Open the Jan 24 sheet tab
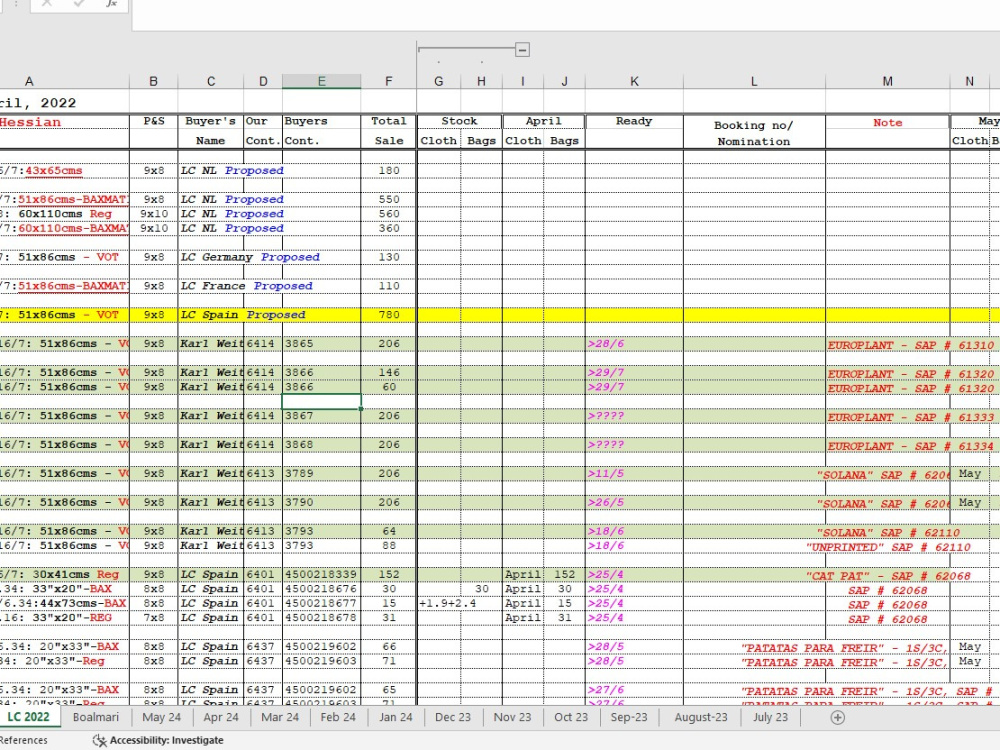The width and height of the screenshot is (1000, 750). [x=395, y=717]
